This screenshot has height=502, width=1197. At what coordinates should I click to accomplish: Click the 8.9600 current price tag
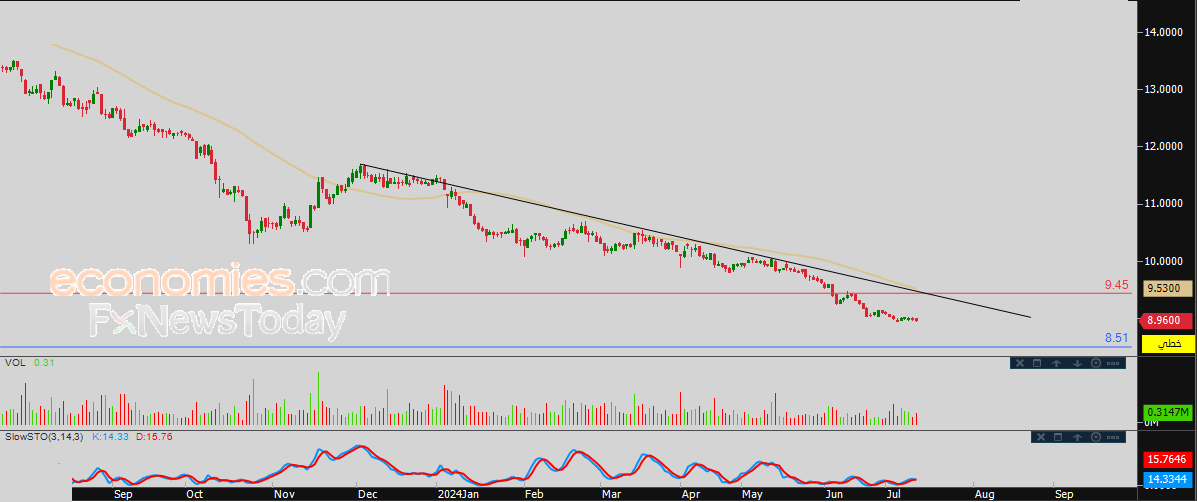point(1164,321)
